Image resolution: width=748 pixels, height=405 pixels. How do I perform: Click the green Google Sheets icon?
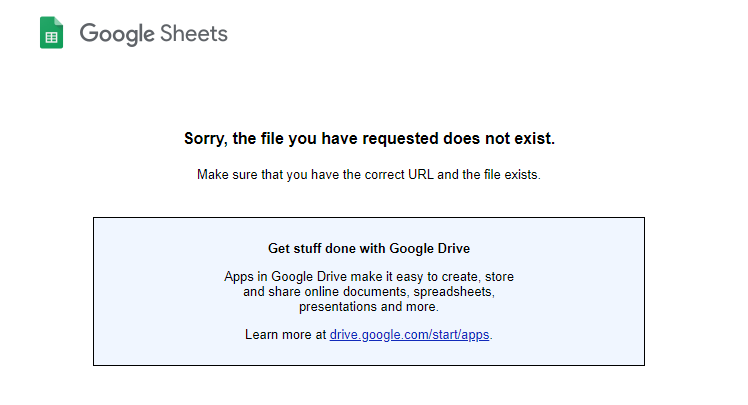coord(51,34)
